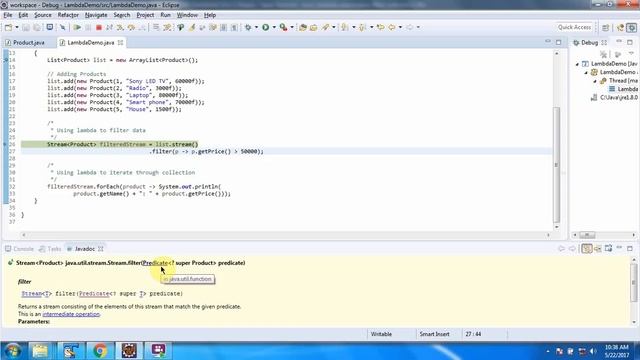Open the Debug configurations dropdown arrow
Screen dimensions: 640x360
click(x=256, y=27)
